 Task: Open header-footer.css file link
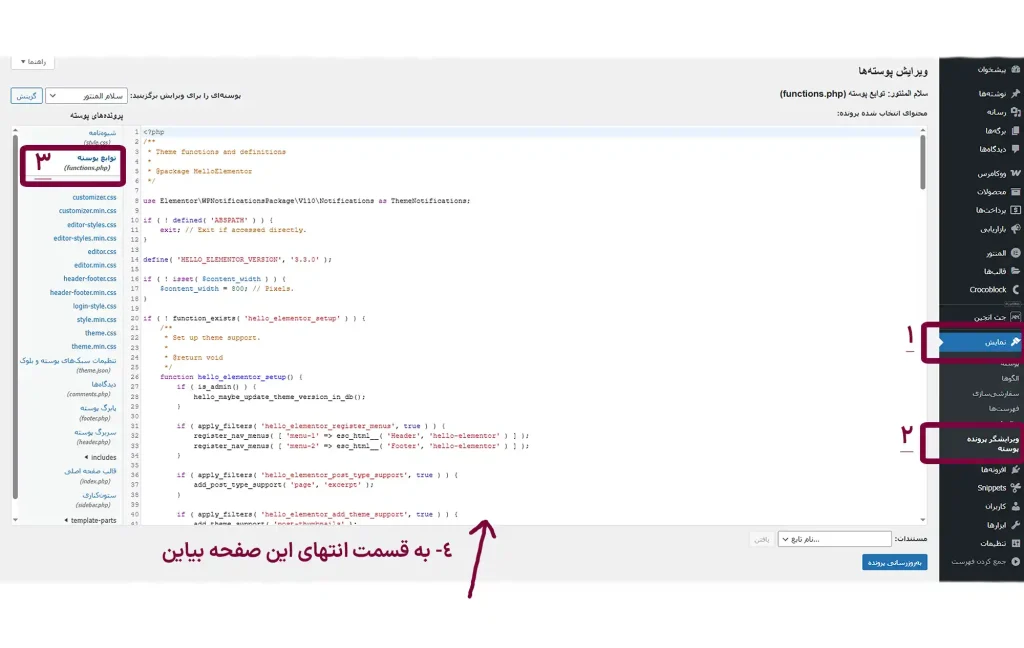click(x=90, y=279)
